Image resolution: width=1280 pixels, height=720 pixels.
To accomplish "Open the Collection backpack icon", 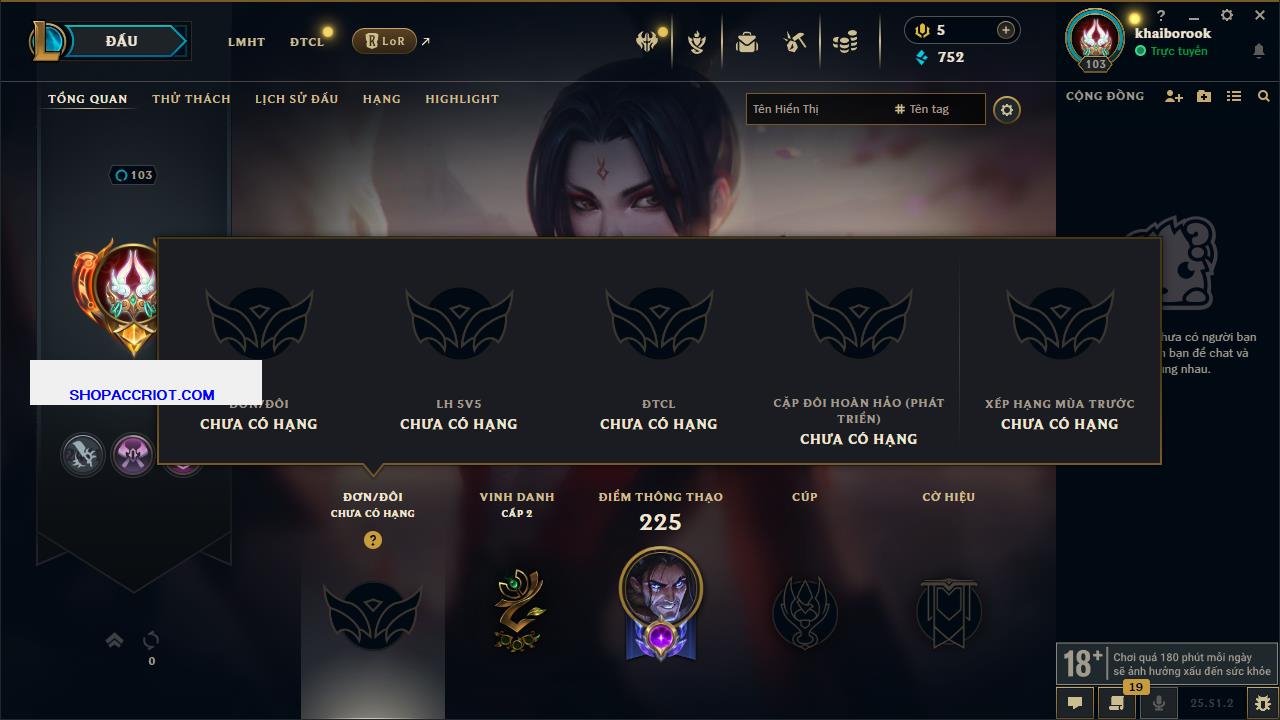I will (746, 42).
